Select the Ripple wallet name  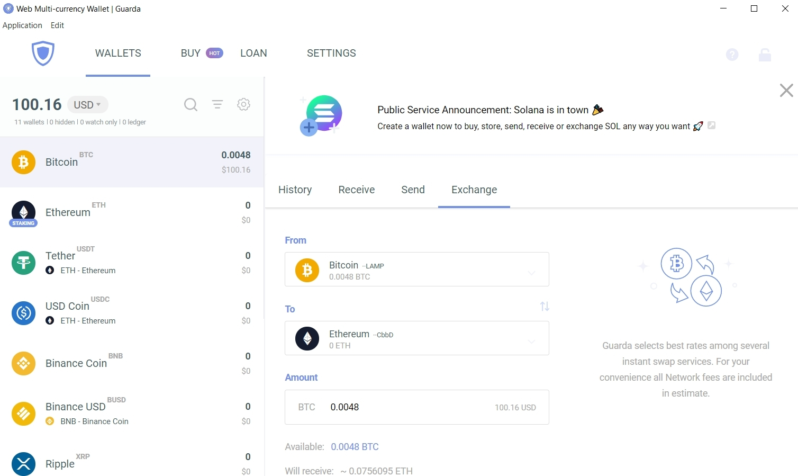(60, 464)
